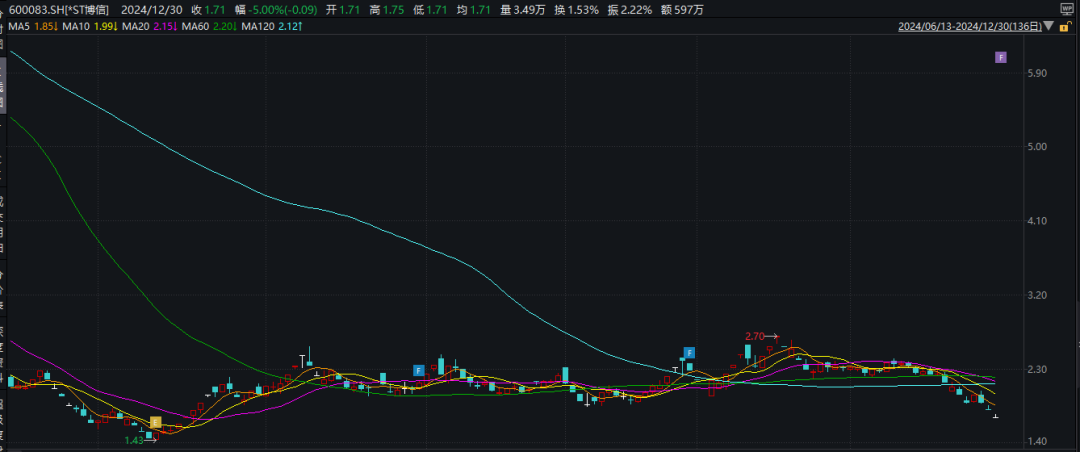Click the purple F marker at top right
The height and width of the screenshot is (452, 1080).
tap(1000, 58)
